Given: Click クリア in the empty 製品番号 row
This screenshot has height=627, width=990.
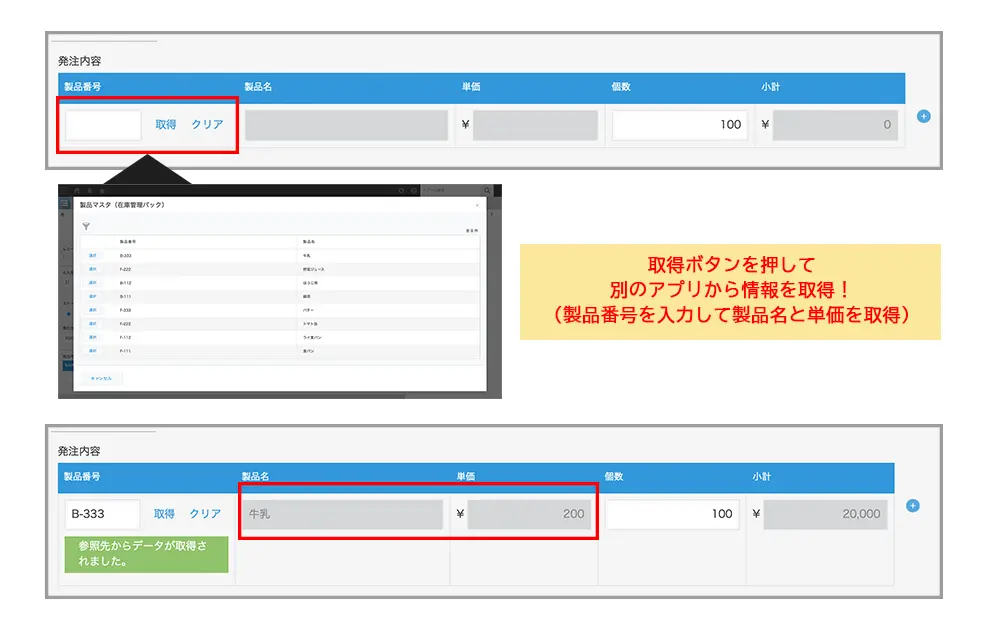Looking at the screenshot, I should coord(207,125).
